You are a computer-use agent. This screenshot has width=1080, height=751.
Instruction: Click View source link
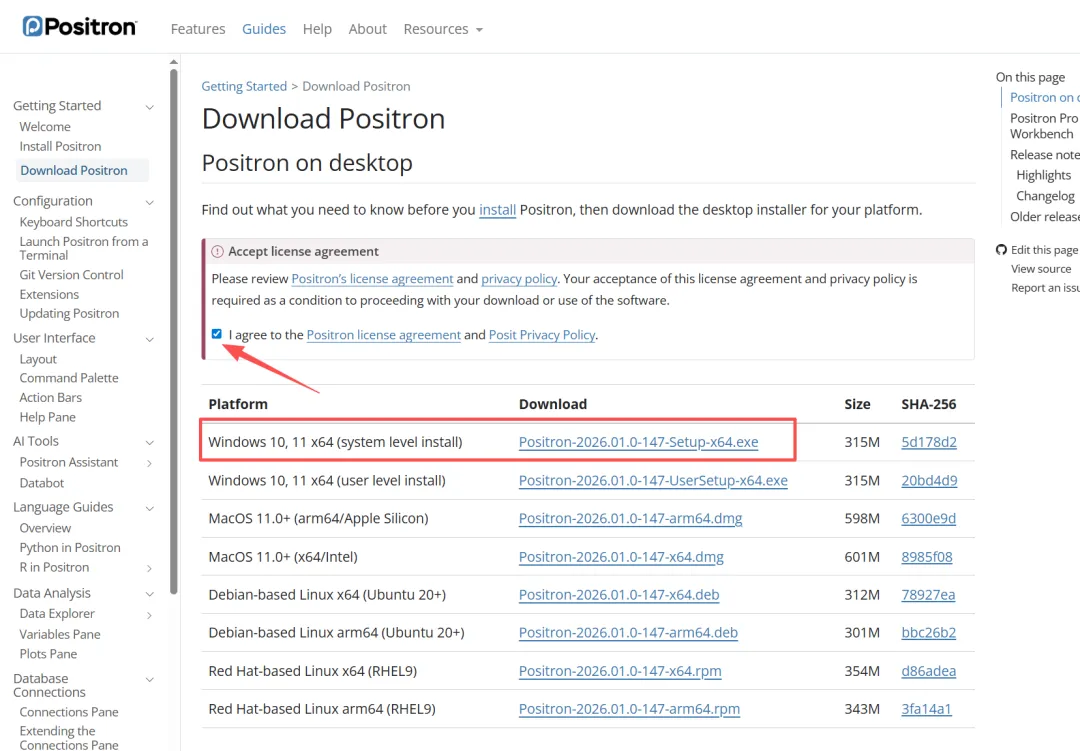click(1041, 269)
